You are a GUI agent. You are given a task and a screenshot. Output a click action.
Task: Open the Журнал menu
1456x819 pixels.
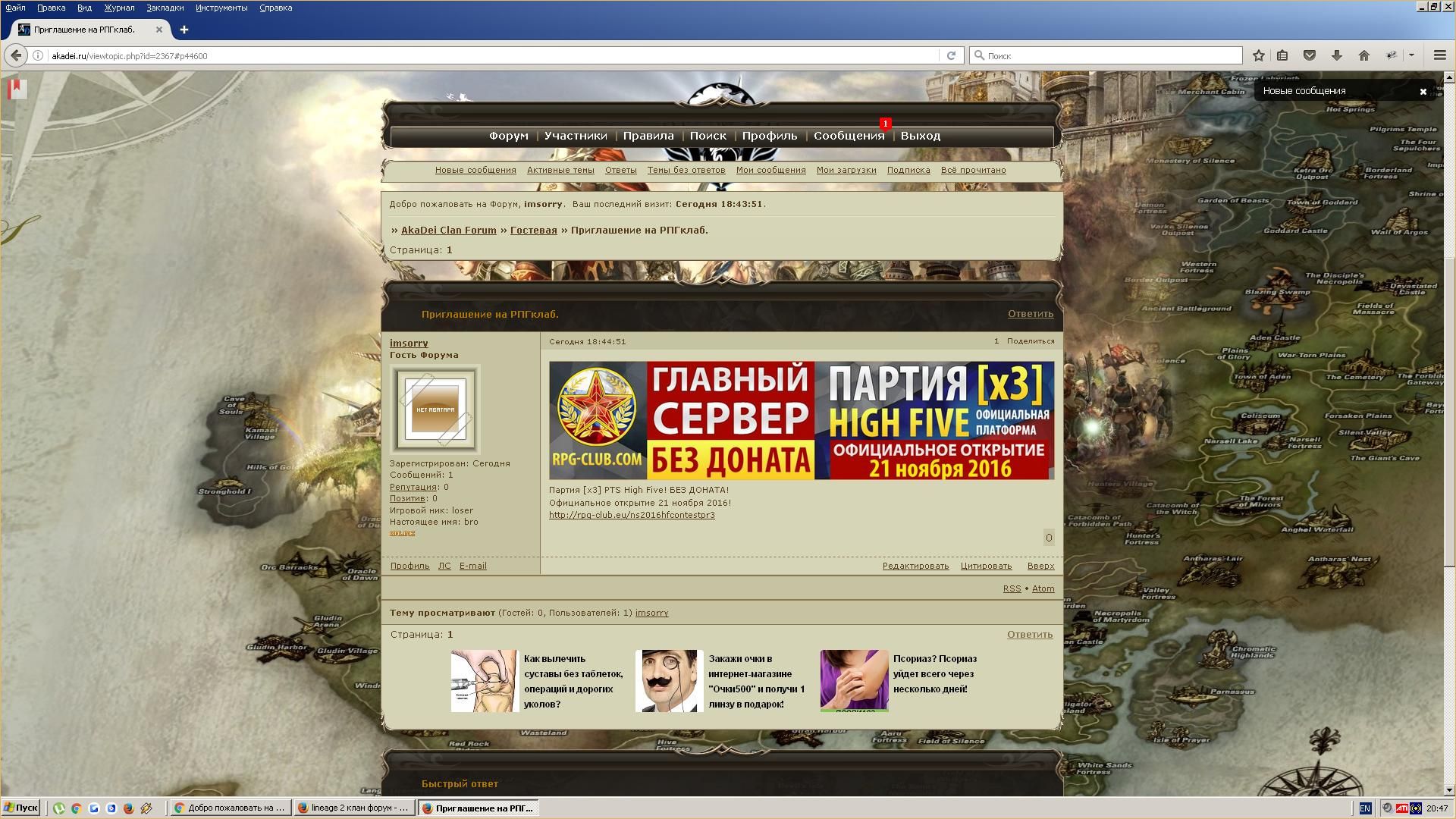tap(119, 8)
